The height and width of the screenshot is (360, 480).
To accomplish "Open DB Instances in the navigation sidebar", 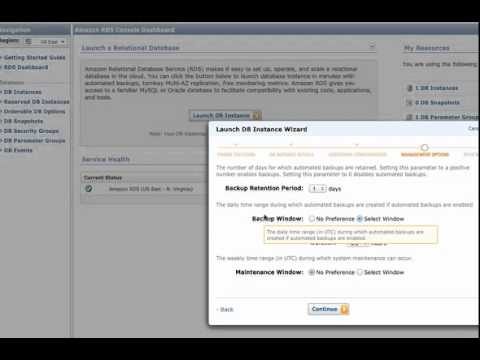I will tap(22, 92).
